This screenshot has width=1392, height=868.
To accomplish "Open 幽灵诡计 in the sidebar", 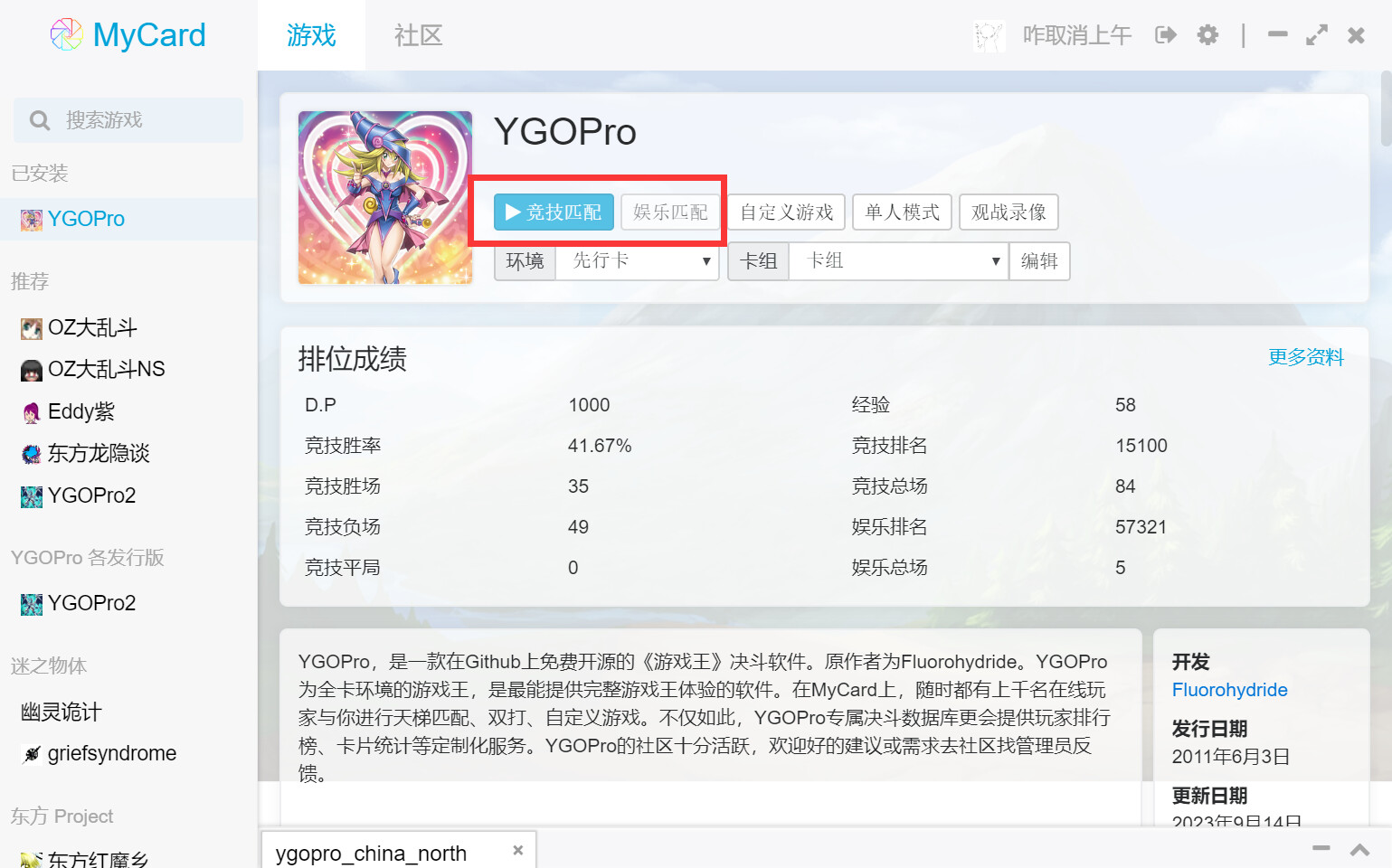I will tap(62, 712).
